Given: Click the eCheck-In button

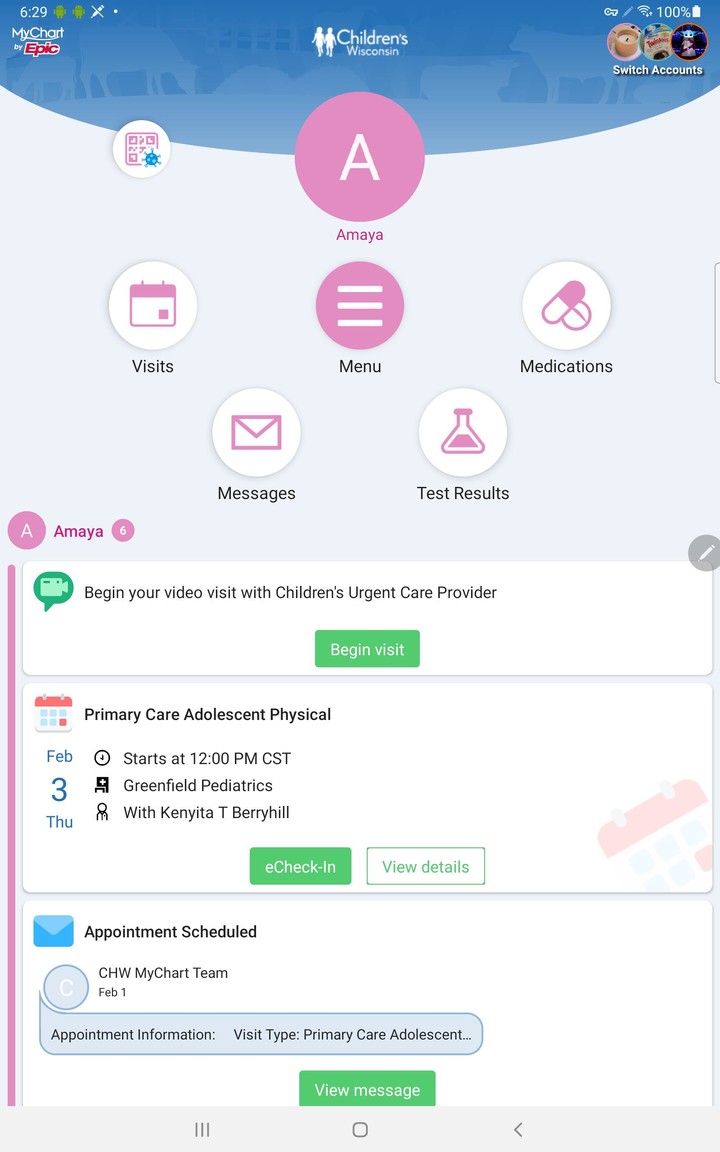Looking at the screenshot, I should click(x=300, y=866).
